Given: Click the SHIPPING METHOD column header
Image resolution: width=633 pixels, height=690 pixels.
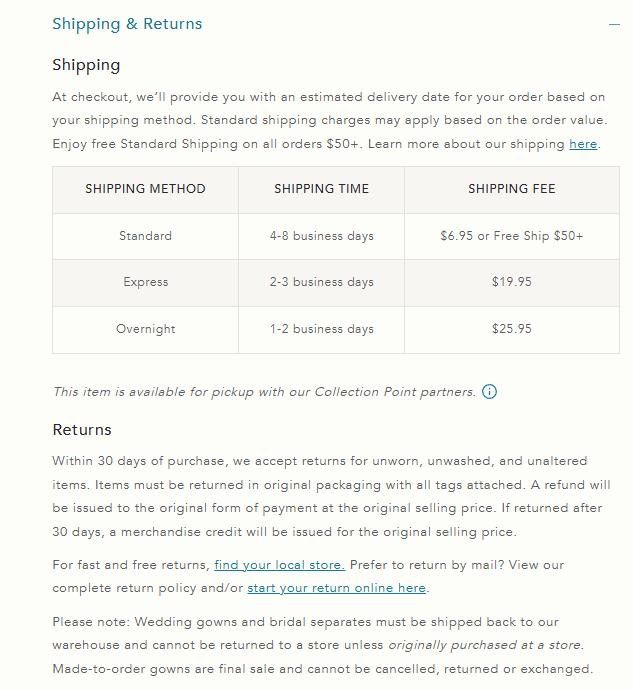Looking at the screenshot, I should 145,189.
